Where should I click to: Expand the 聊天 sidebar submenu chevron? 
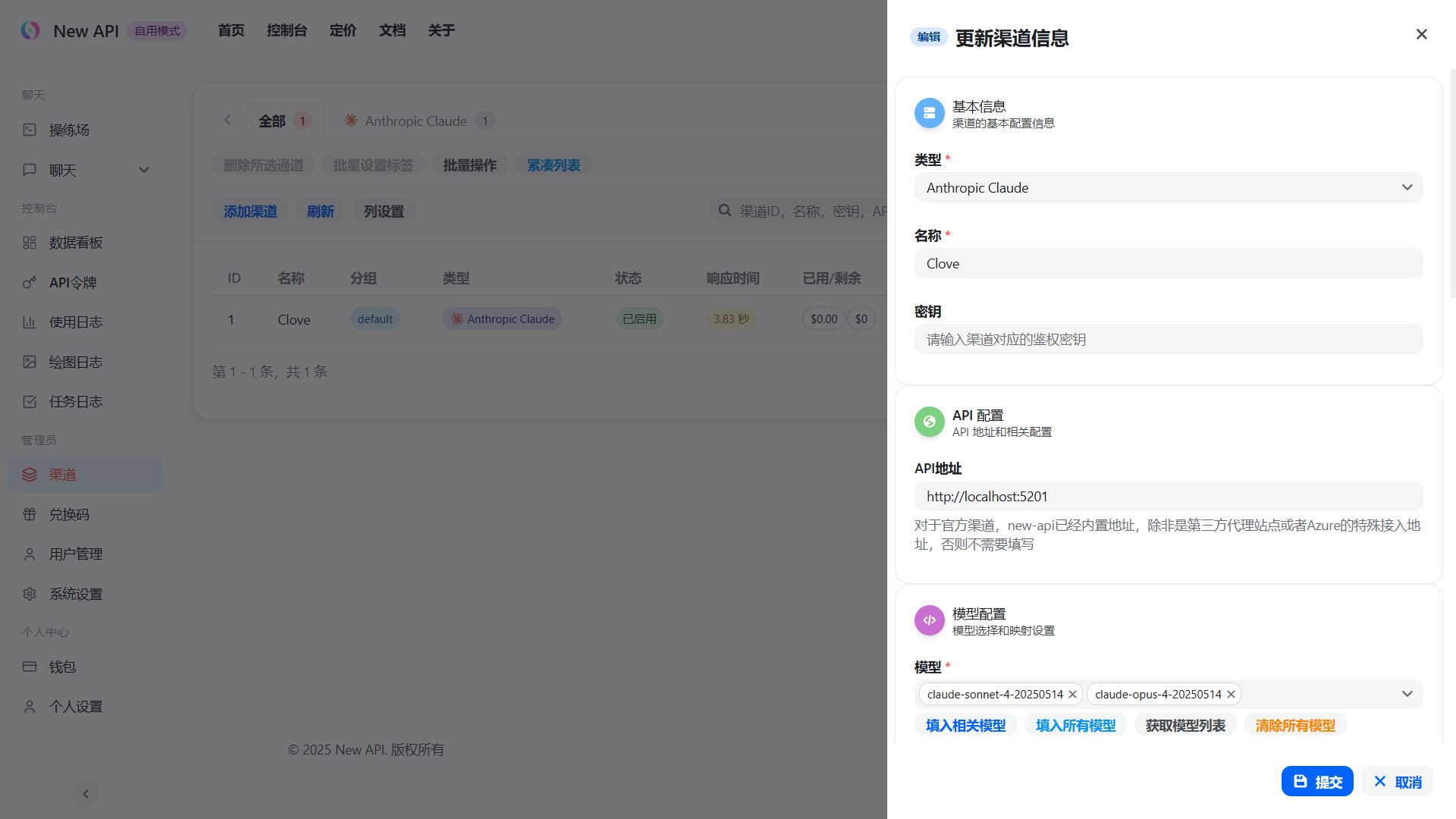click(x=143, y=170)
